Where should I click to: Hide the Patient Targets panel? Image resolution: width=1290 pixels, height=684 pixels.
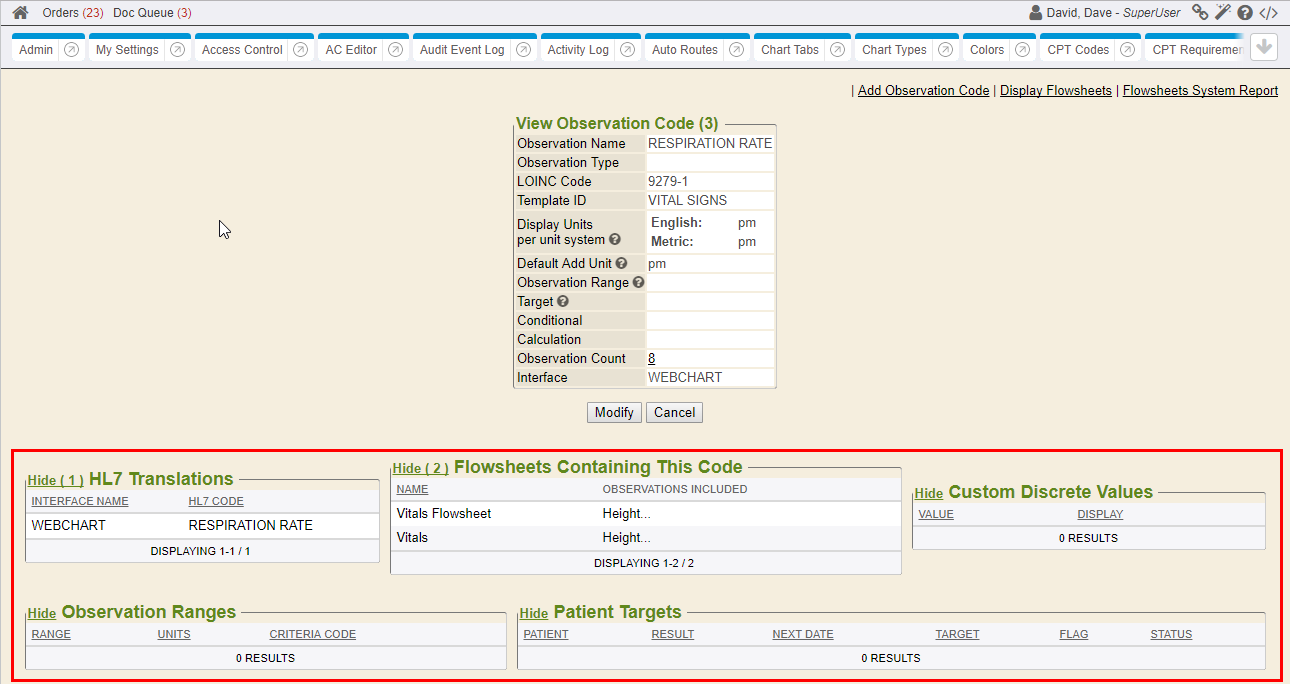click(533, 614)
